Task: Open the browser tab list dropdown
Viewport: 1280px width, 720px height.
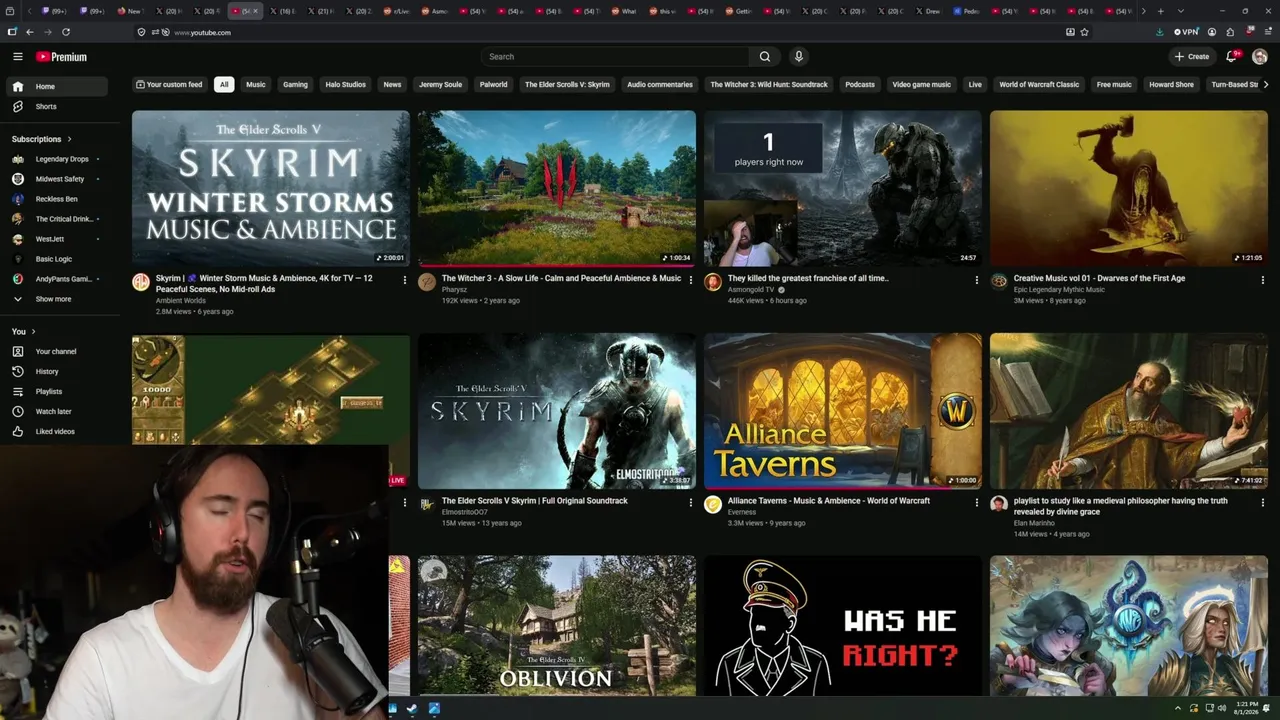Action: (1180, 11)
